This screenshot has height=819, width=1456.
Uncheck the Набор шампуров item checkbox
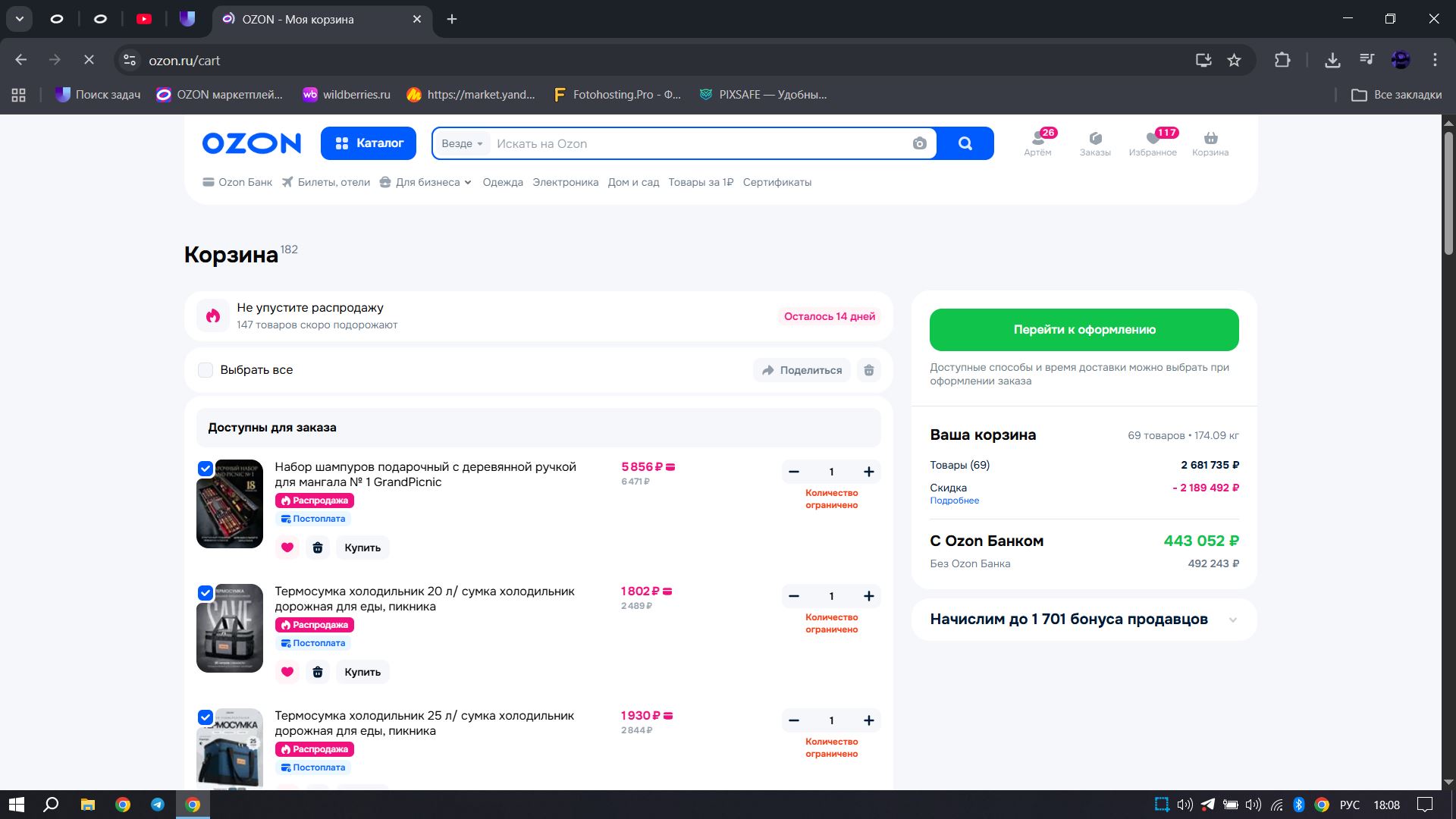tap(206, 469)
